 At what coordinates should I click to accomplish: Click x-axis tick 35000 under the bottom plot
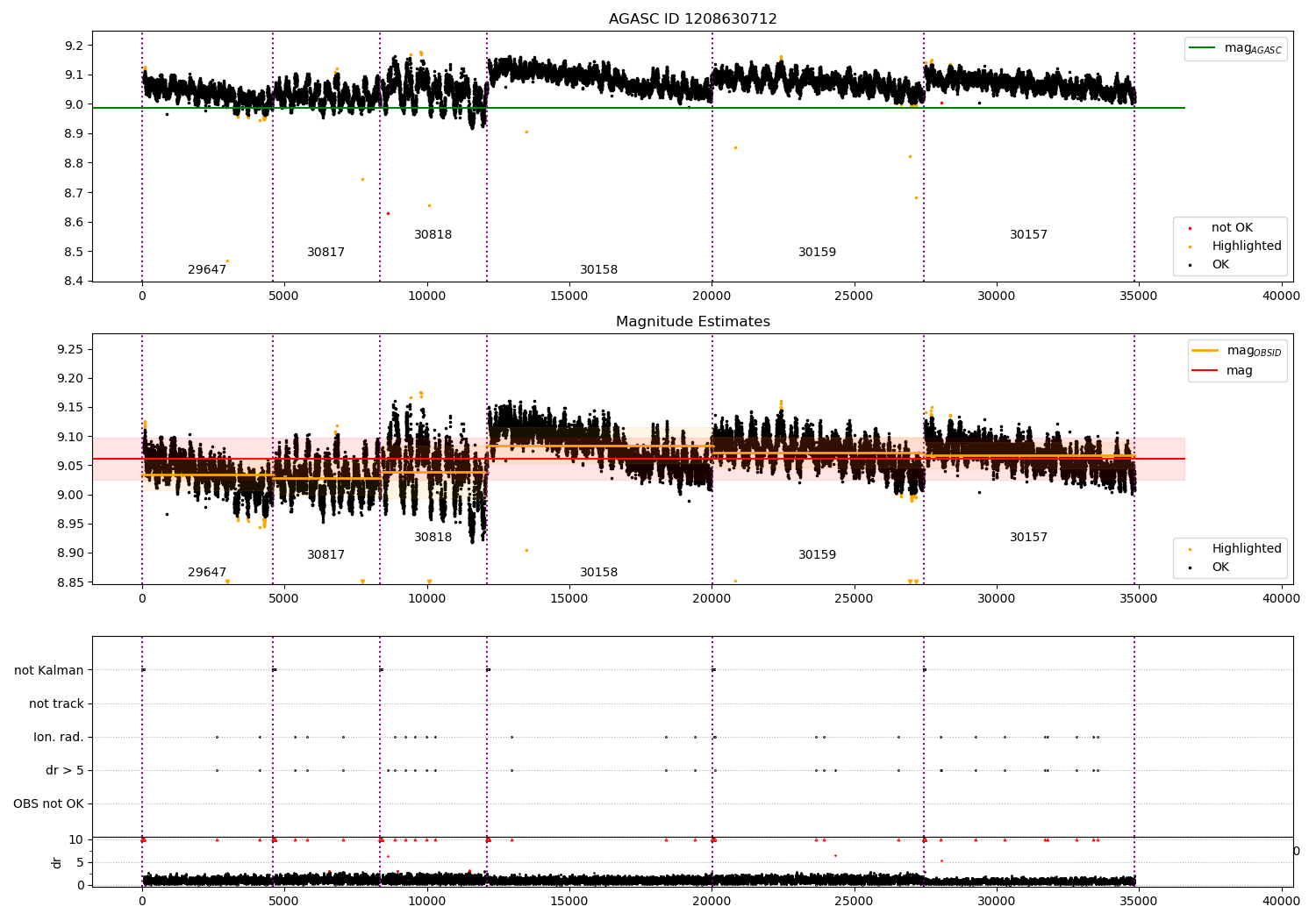[1139, 901]
